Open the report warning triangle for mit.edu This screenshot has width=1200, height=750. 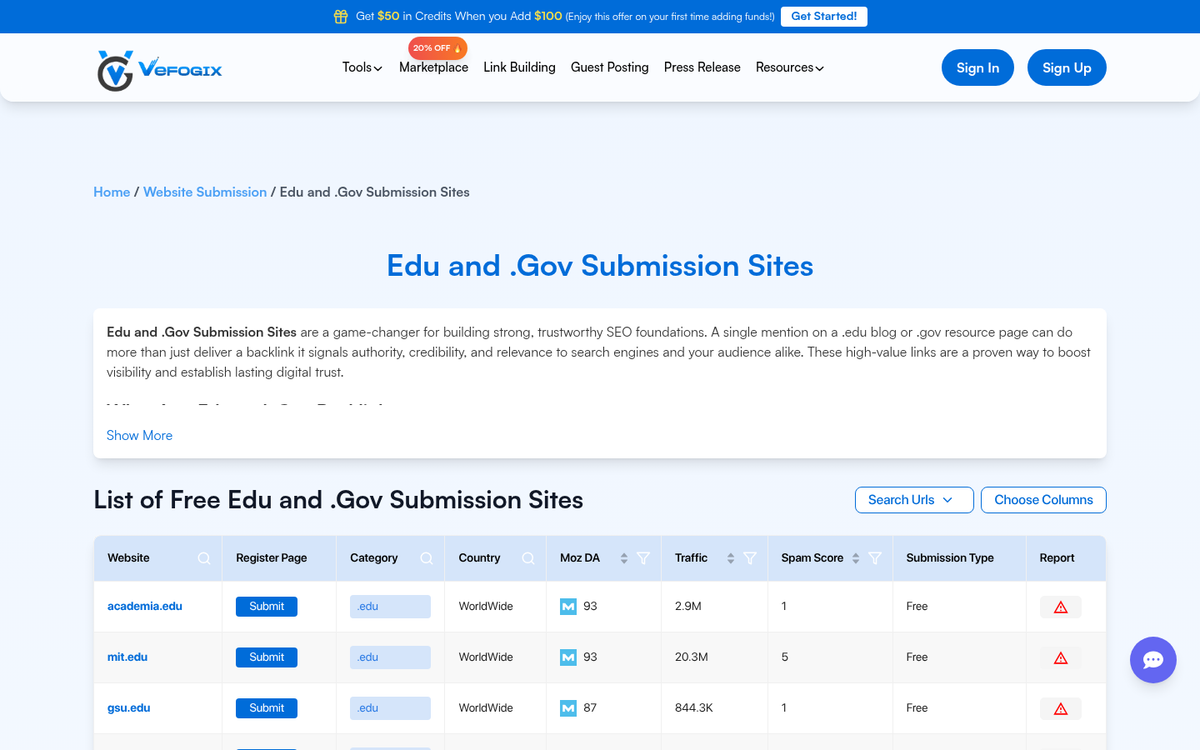point(1060,657)
